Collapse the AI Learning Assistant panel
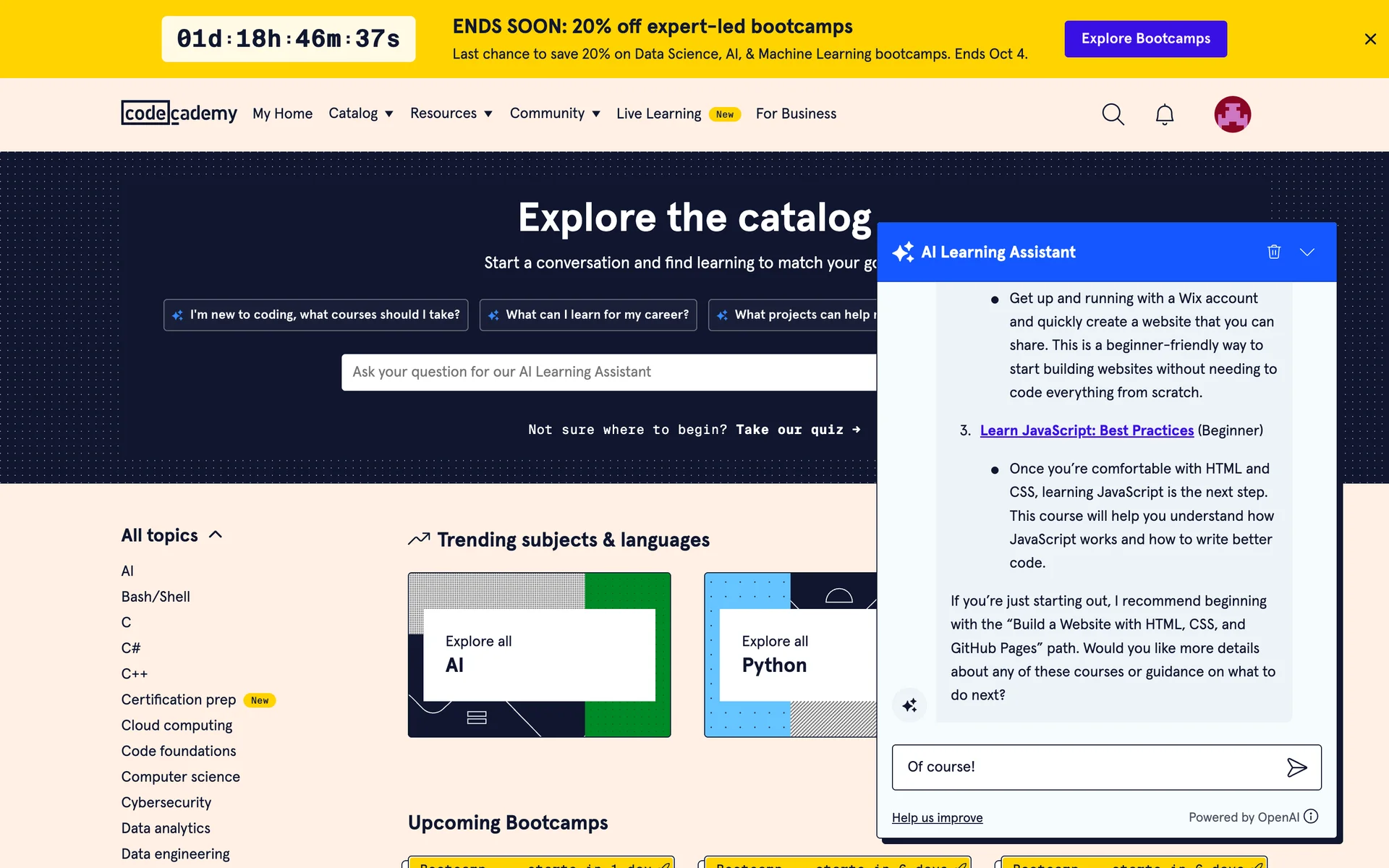Viewport: 1389px width, 868px height. pos(1307,252)
